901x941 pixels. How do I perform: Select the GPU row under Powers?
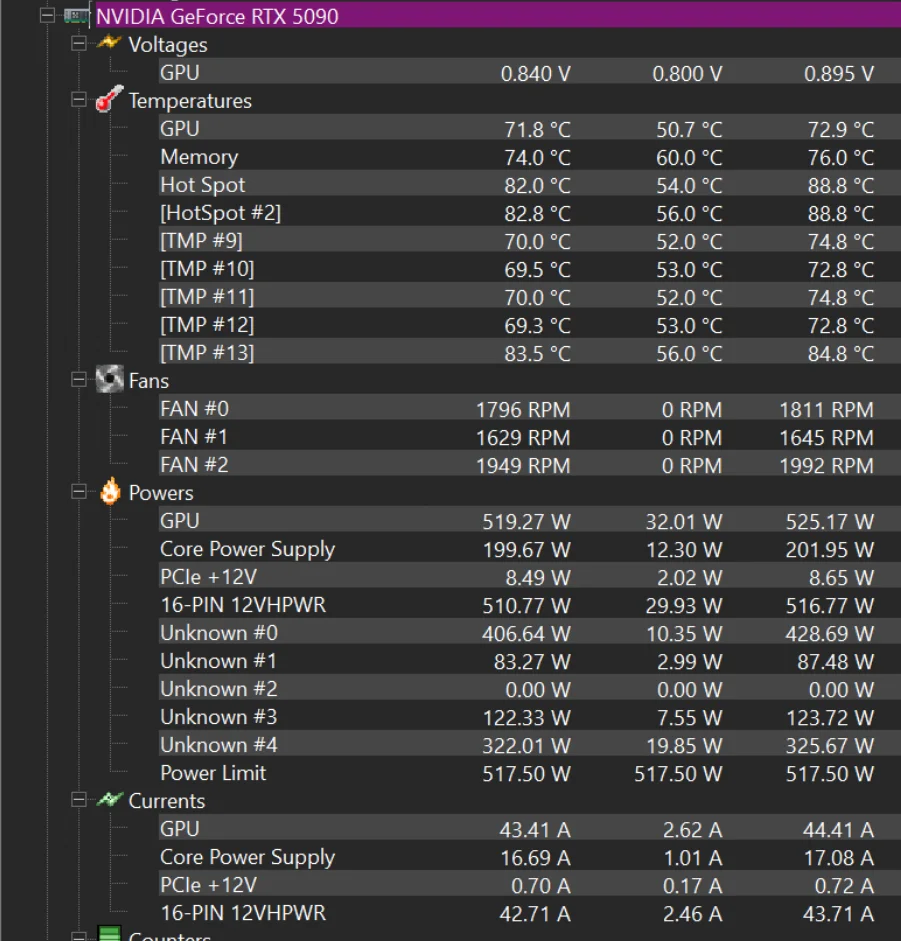click(529, 520)
